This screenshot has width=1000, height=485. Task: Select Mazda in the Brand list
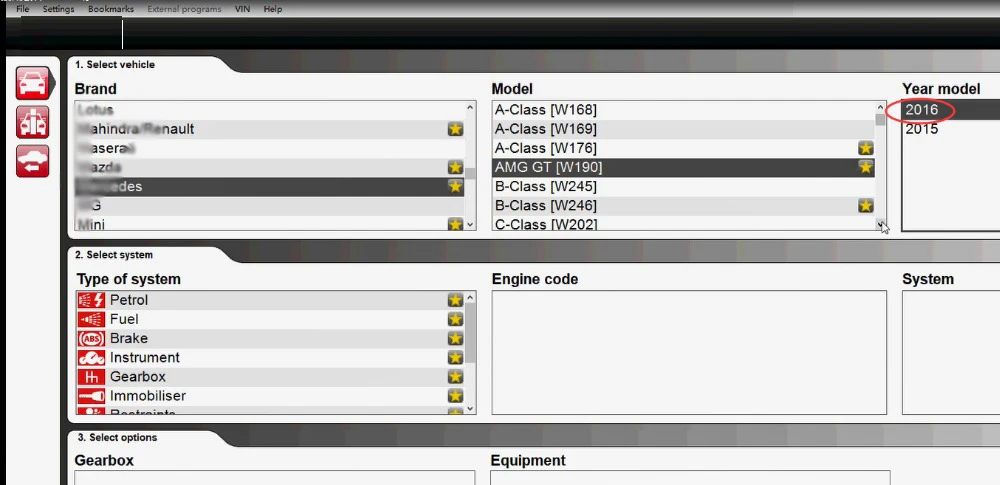(x=270, y=168)
